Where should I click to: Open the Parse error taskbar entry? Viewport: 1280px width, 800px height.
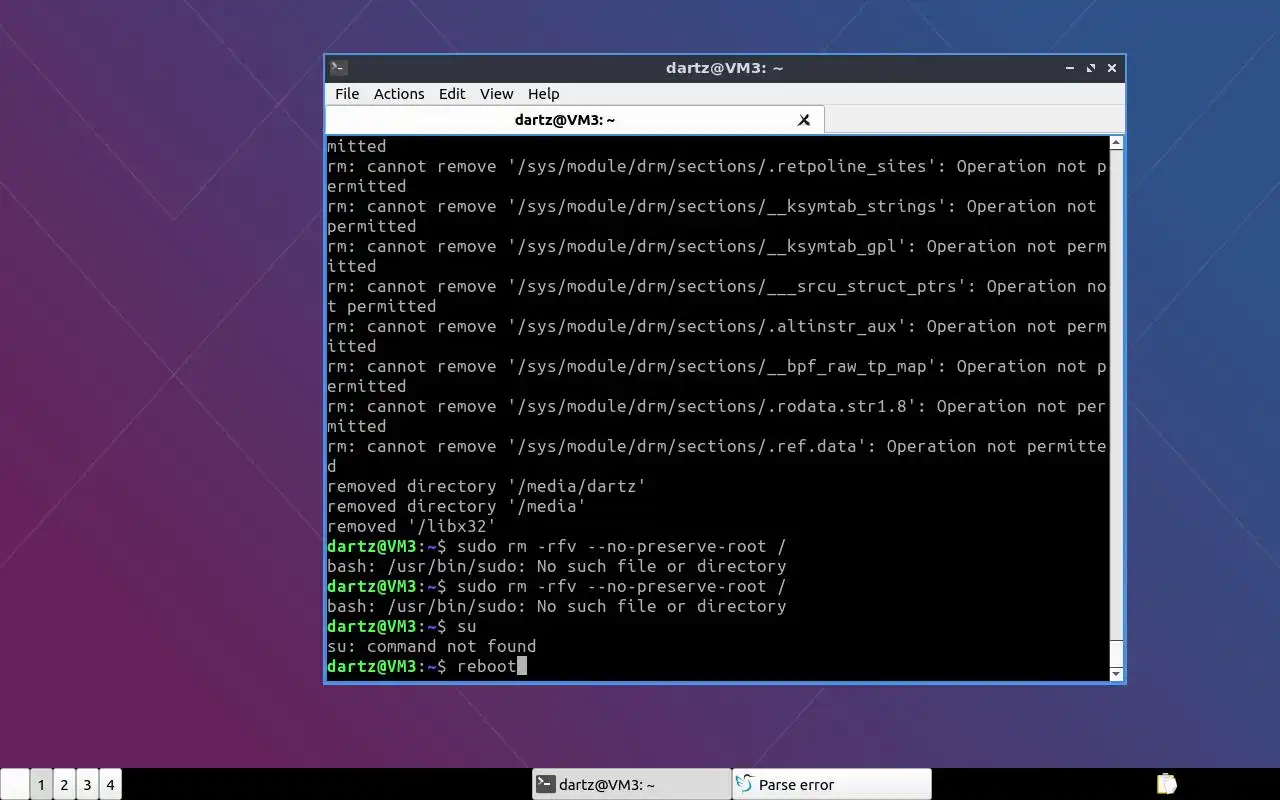coord(832,785)
